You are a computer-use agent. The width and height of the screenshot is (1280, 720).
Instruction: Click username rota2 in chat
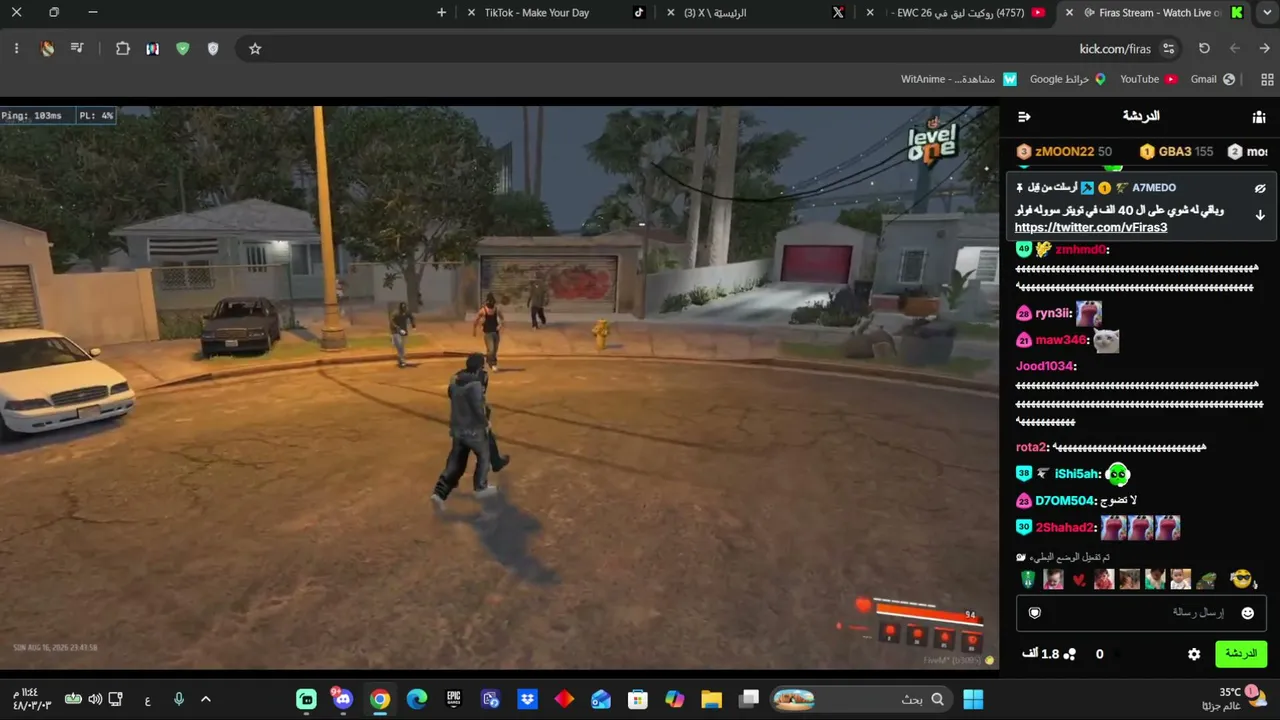click(x=1031, y=448)
